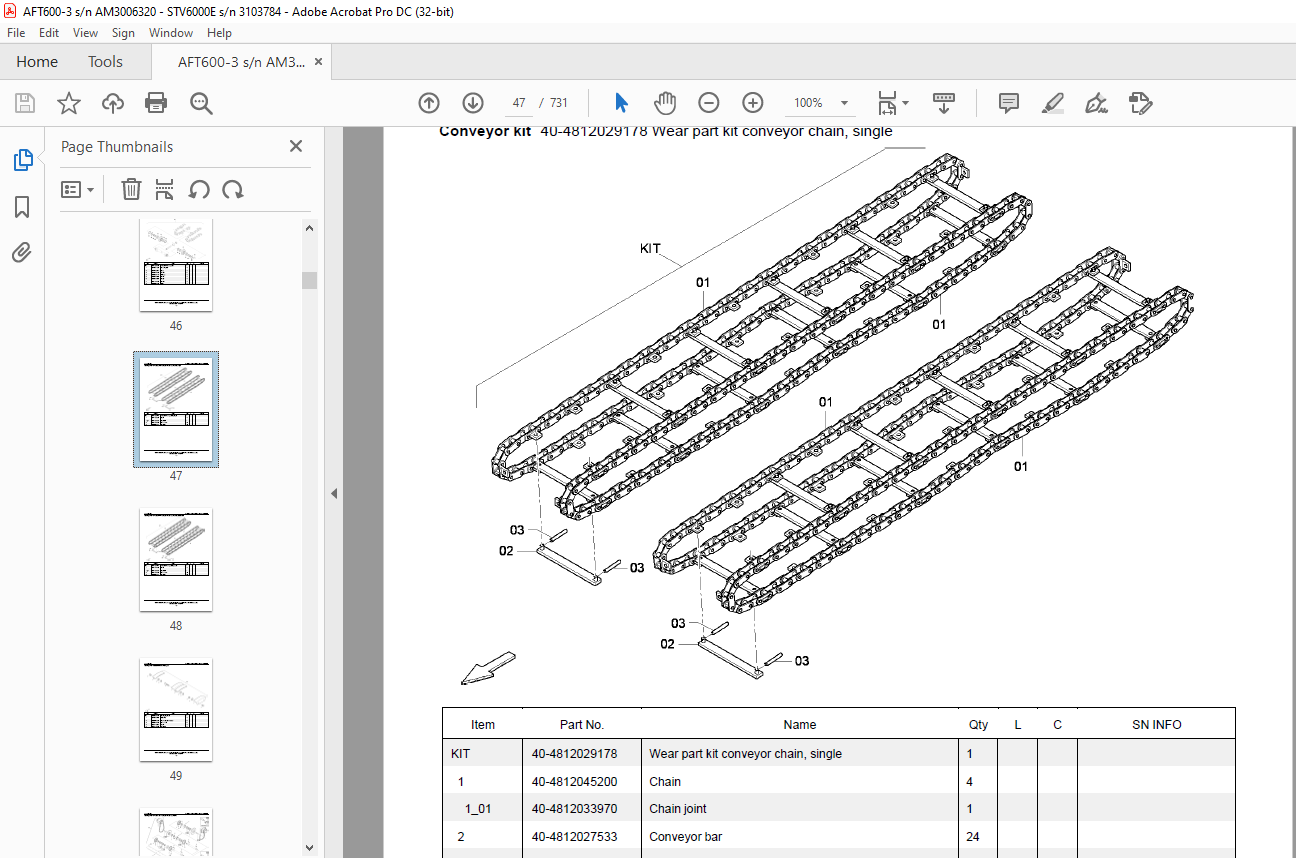The height and width of the screenshot is (858, 1296).
Task: Print the document
Action: (x=156, y=103)
